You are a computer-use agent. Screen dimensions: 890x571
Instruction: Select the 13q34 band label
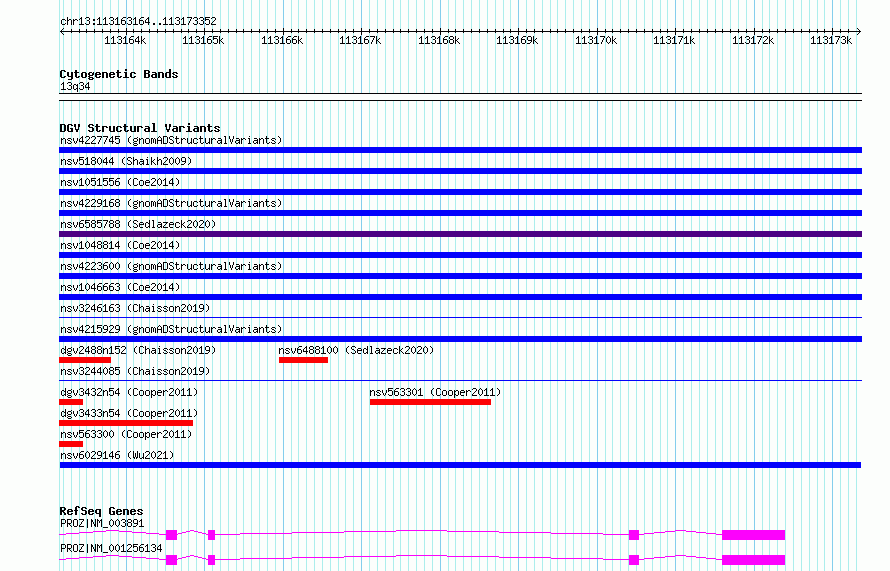tap(75, 86)
